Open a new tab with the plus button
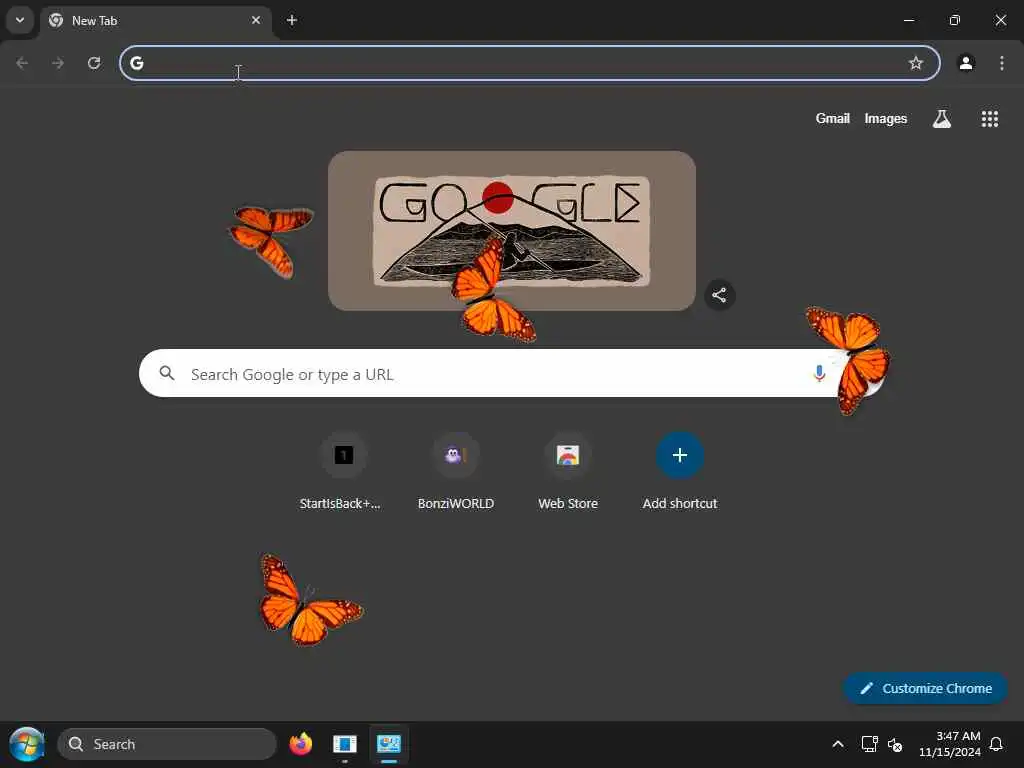 tap(292, 20)
